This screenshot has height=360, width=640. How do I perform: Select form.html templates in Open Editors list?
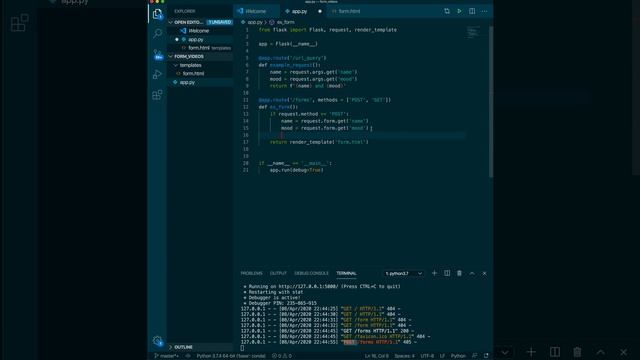pos(200,48)
